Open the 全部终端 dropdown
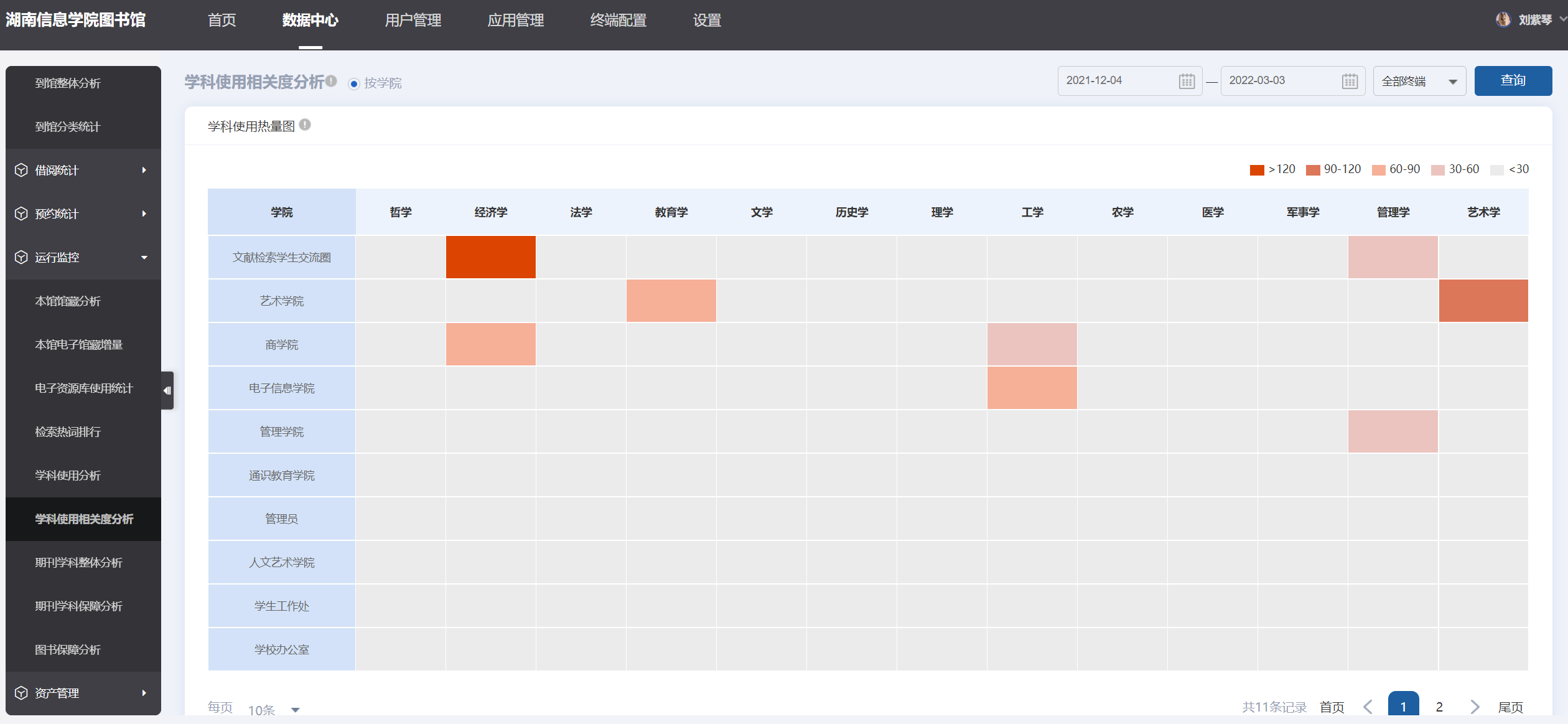This screenshot has width=1568, height=724. pos(1419,81)
